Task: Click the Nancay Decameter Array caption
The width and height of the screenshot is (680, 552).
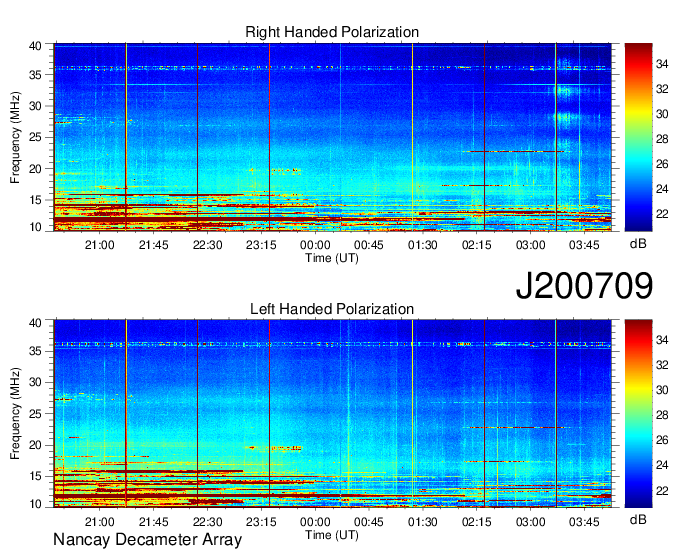Action: click(147, 540)
